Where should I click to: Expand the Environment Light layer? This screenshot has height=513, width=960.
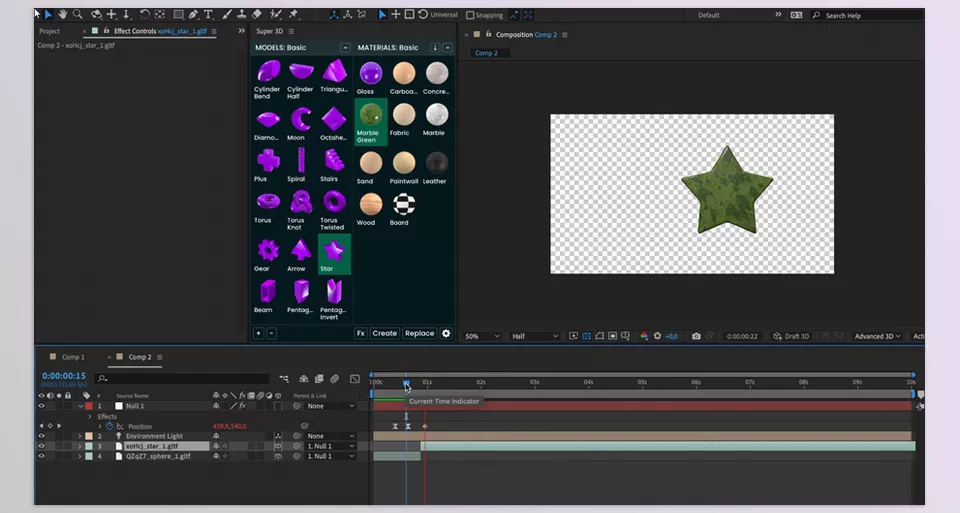tap(79, 436)
